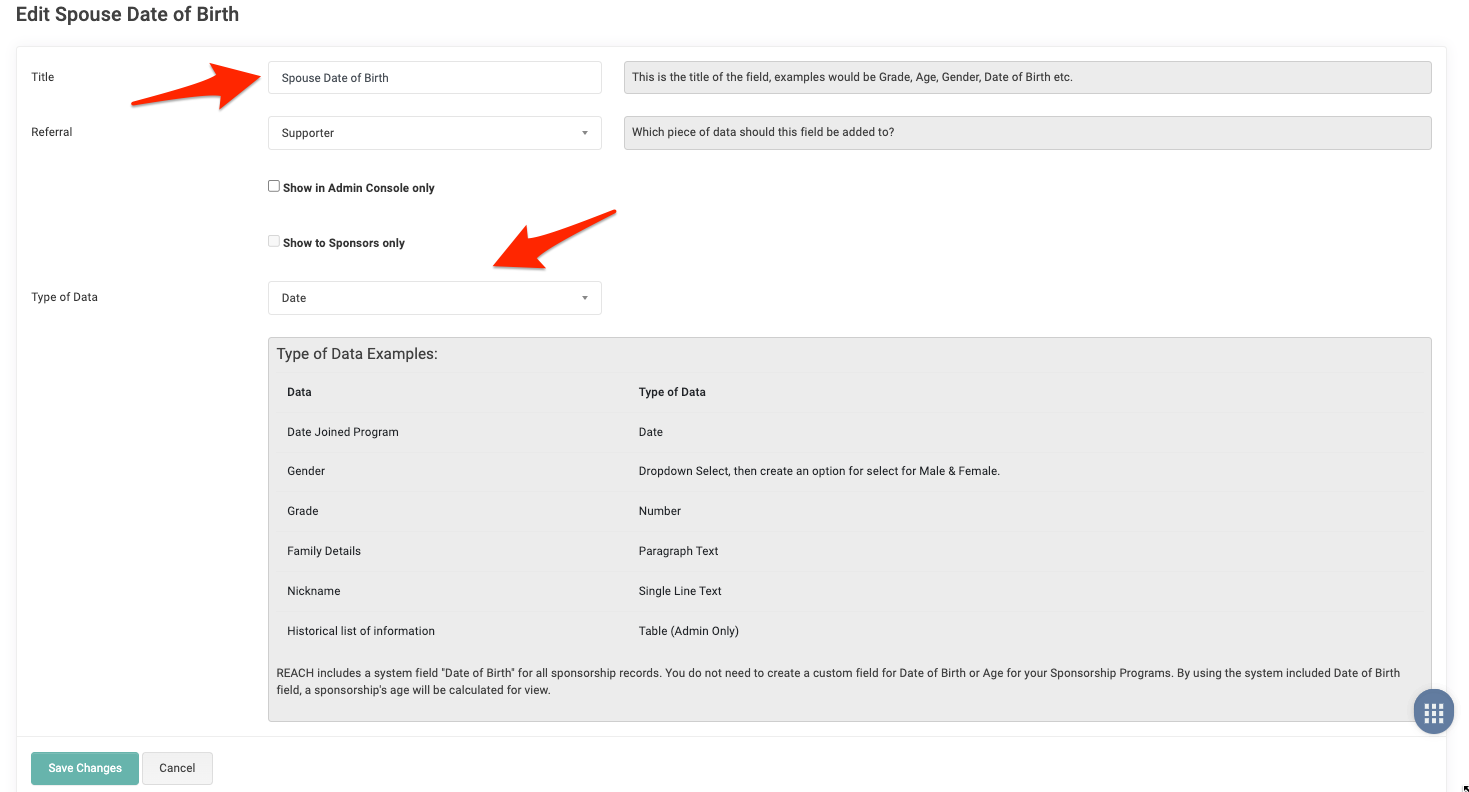1469x792 pixels.
Task: Open the floating grid apps button
Action: coord(1433,713)
